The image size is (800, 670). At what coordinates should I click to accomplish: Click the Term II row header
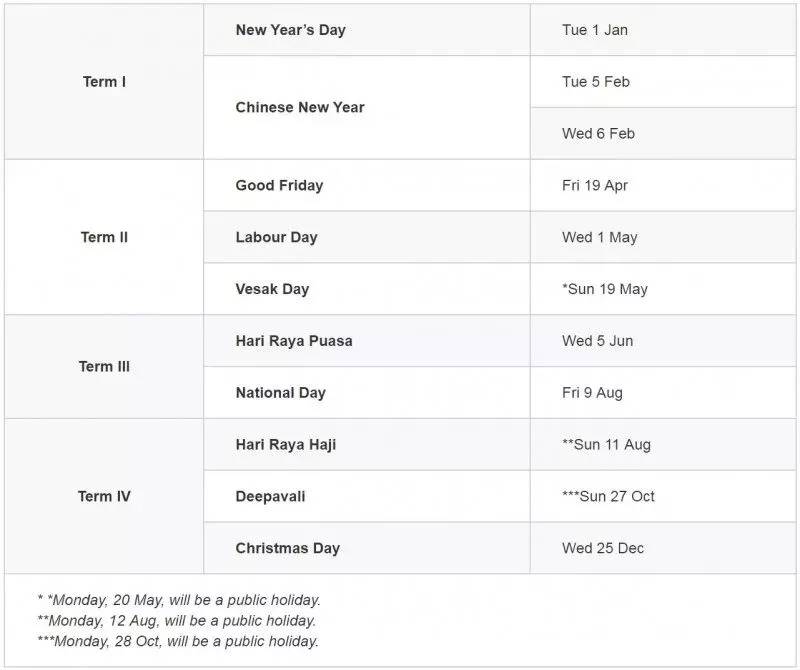(x=104, y=237)
